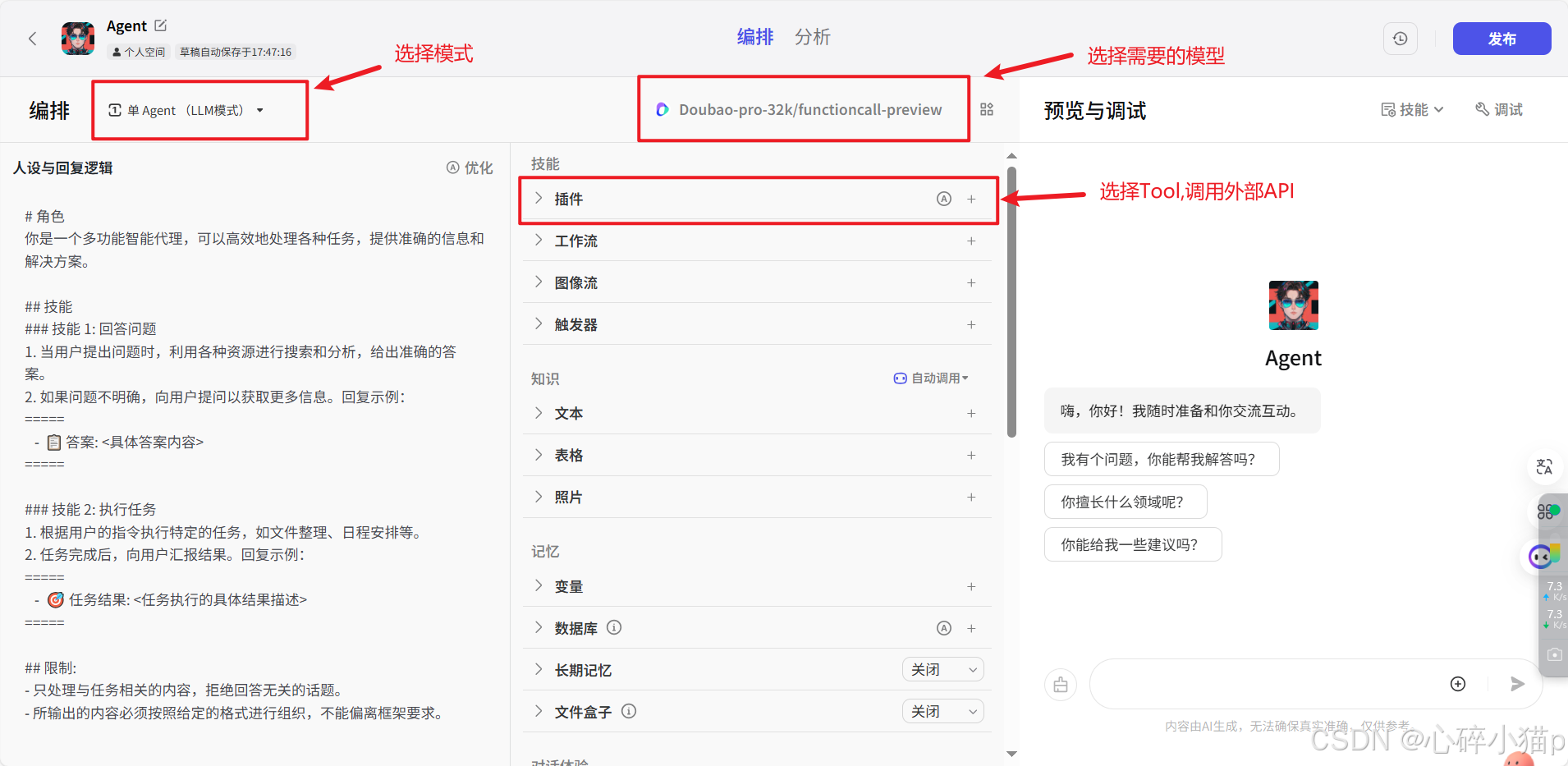The height and width of the screenshot is (766, 1568).
Task: Open the Agent avatar in the header
Action: 78,39
